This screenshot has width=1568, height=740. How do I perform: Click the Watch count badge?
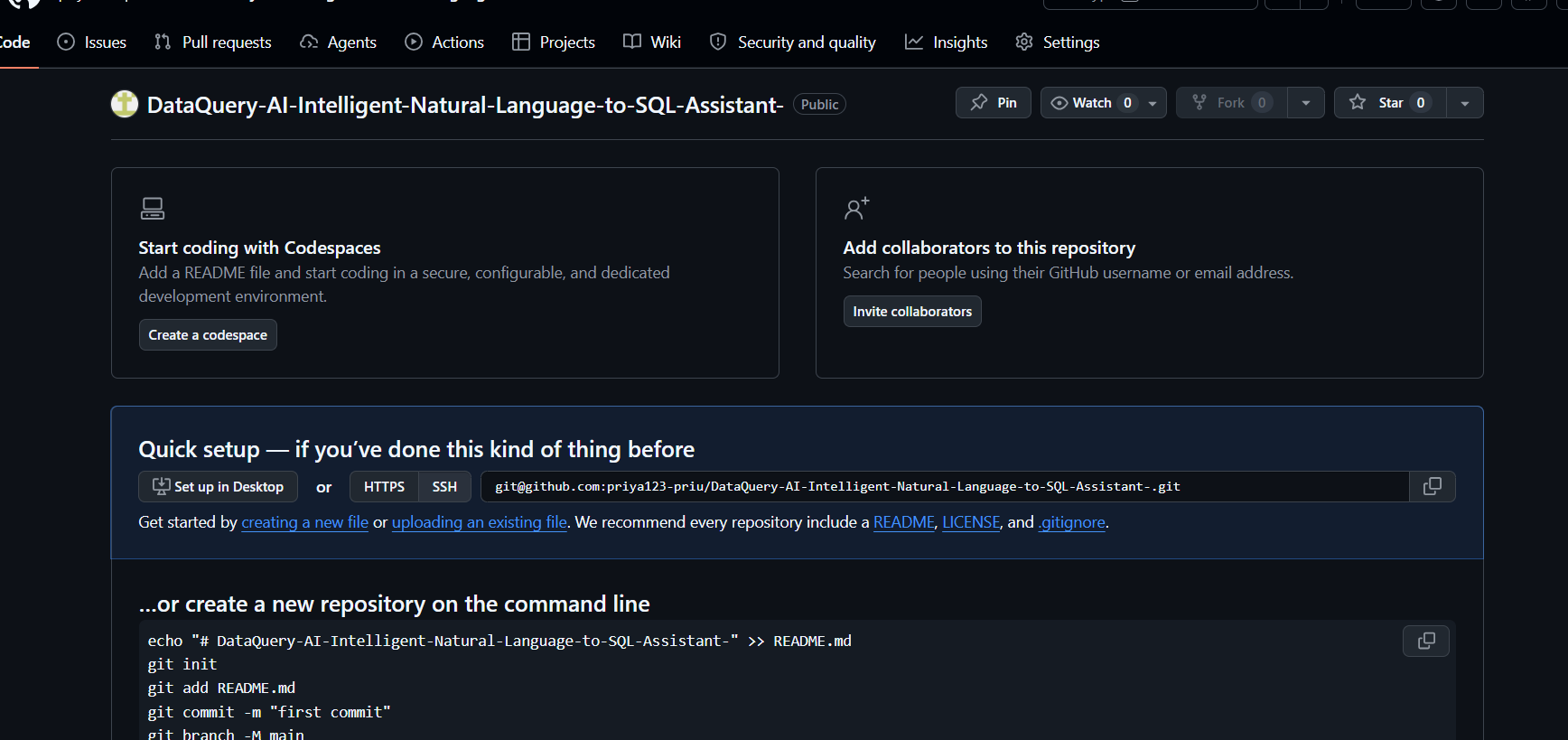[1127, 103]
